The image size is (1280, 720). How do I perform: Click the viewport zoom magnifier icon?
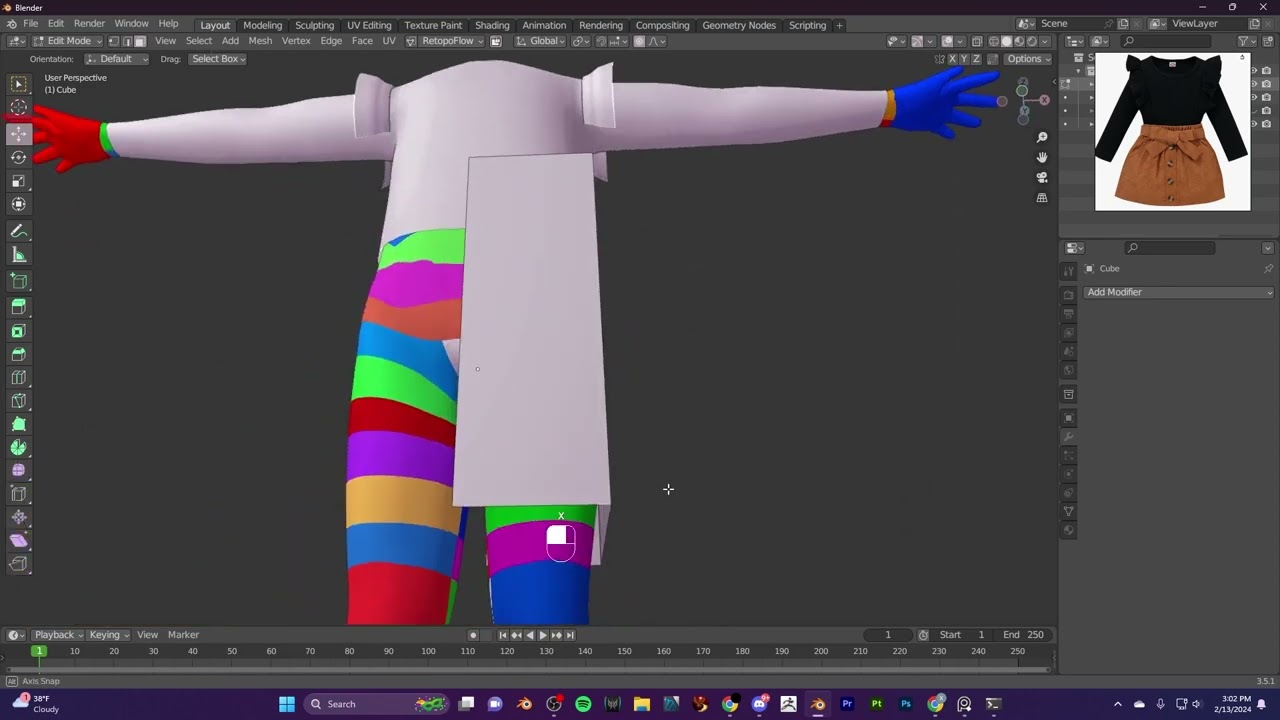[x=1042, y=137]
